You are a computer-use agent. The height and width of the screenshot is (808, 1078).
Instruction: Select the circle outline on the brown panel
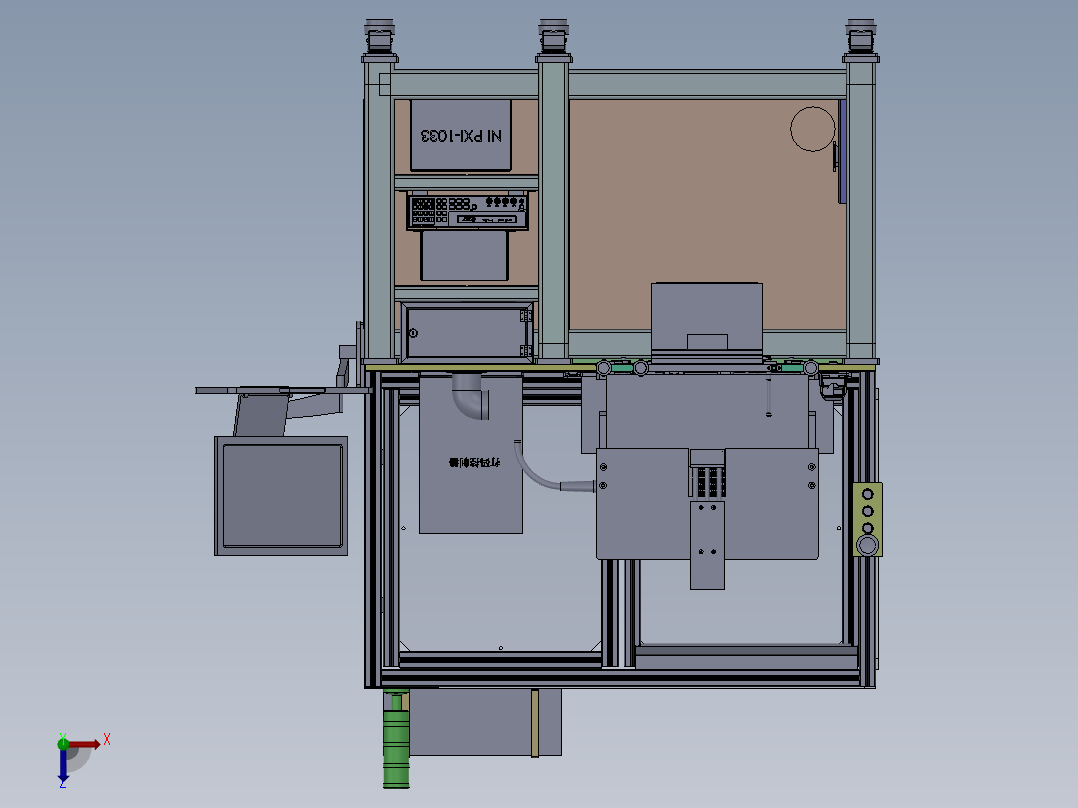coord(813,129)
